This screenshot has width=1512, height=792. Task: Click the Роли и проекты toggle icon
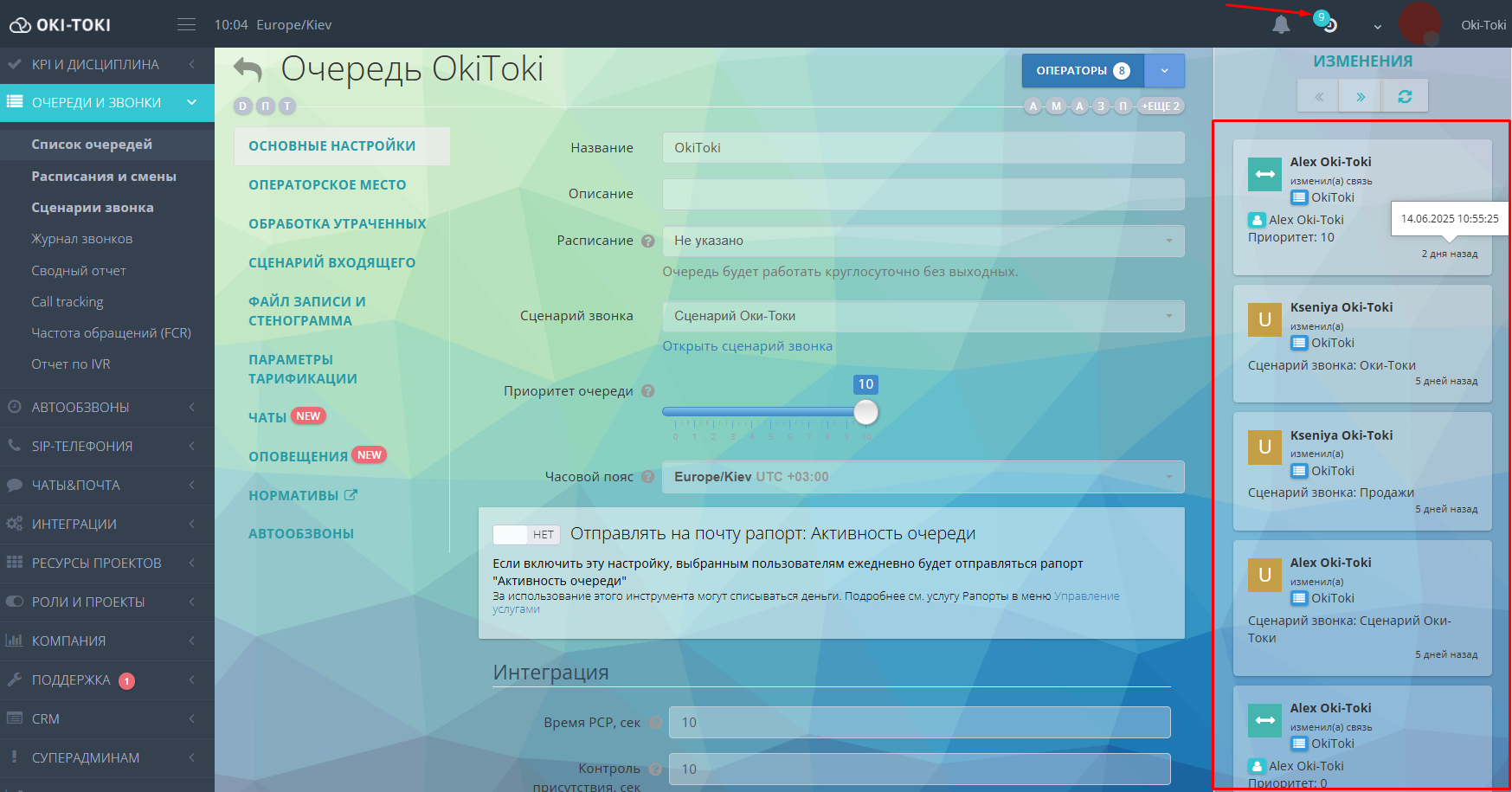tap(14, 602)
